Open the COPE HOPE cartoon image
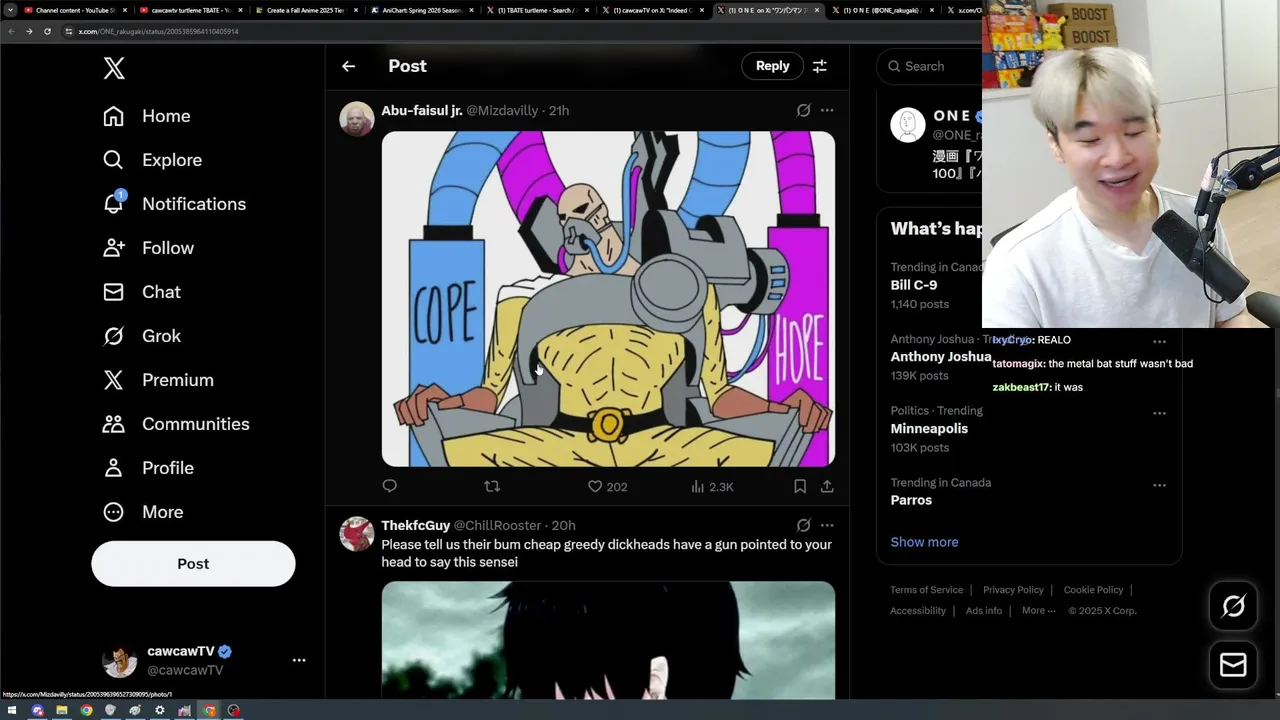 [608, 299]
